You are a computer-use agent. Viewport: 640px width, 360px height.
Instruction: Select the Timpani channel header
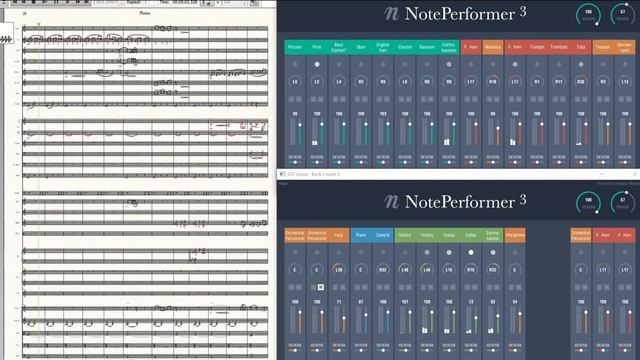tap(603, 47)
